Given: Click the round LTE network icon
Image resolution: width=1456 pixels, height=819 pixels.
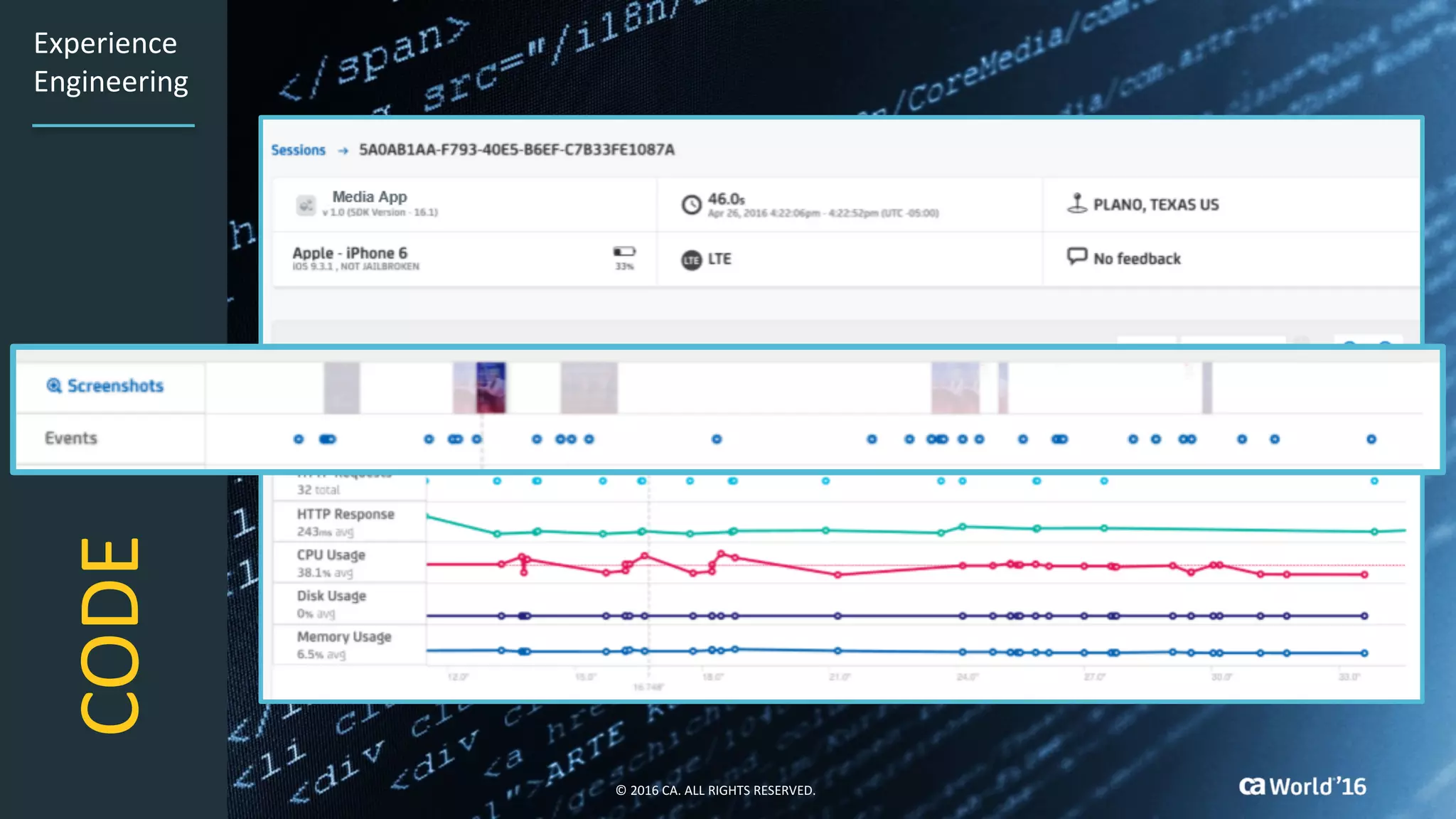Looking at the screenshot, I should pos(691,260).
